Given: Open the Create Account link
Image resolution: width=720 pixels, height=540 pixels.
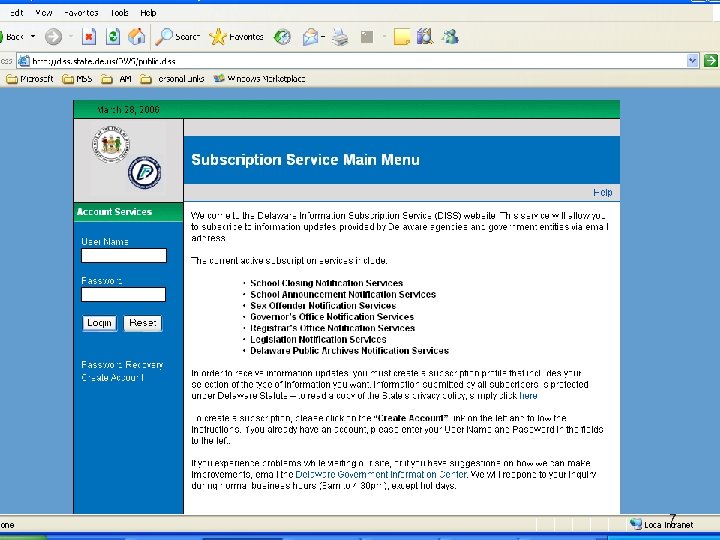Looking at the screenshot, I should 112,377.
